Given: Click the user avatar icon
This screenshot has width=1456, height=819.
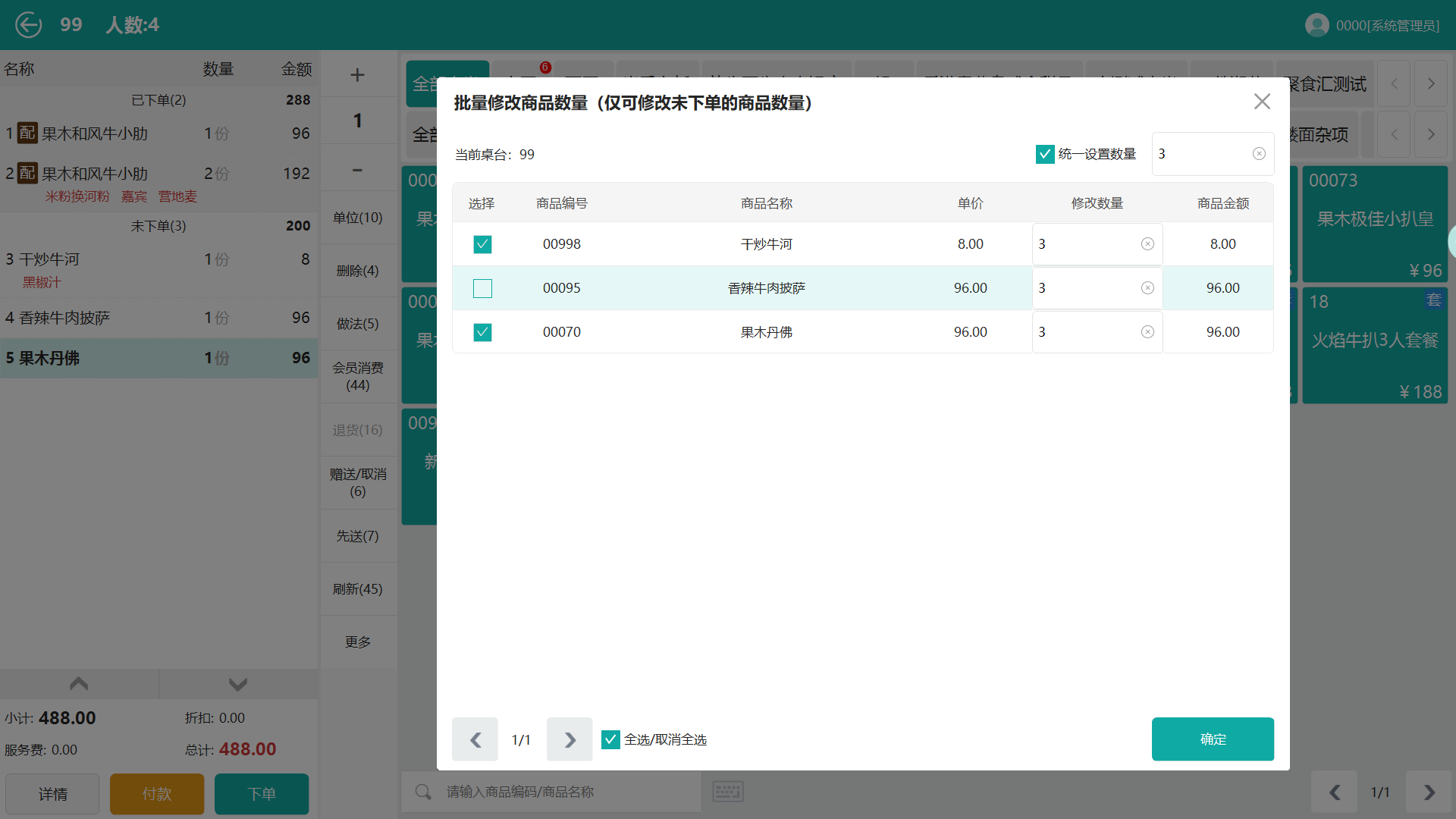Looking at the screenshot, I should pos(1316,25).
